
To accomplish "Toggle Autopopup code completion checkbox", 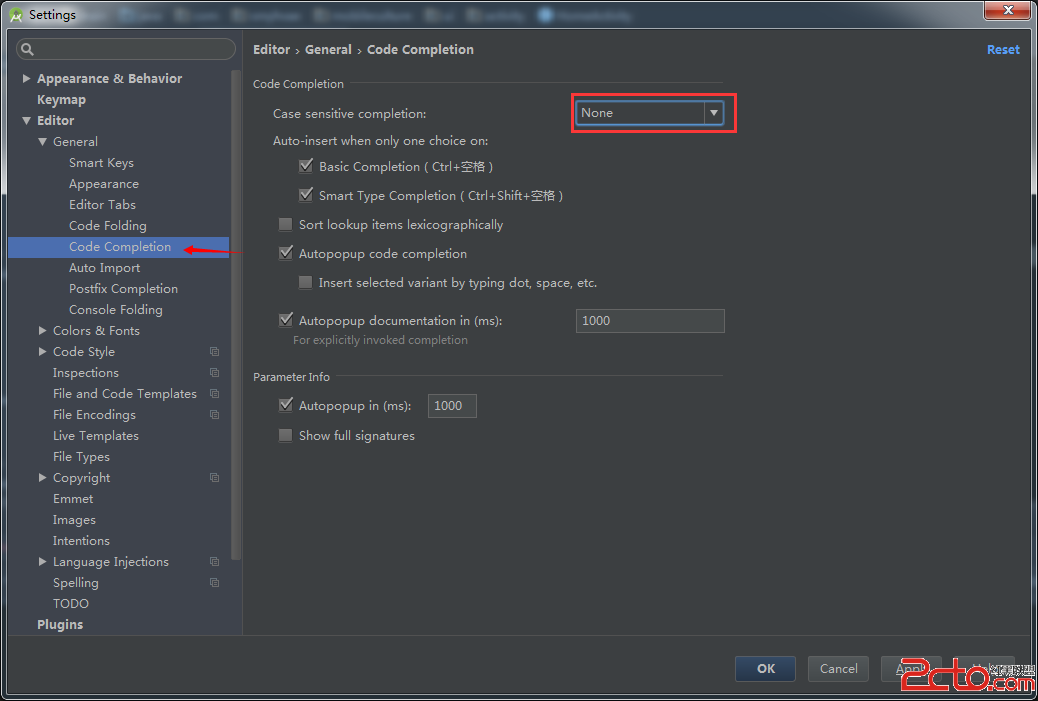I will (285, 254).
